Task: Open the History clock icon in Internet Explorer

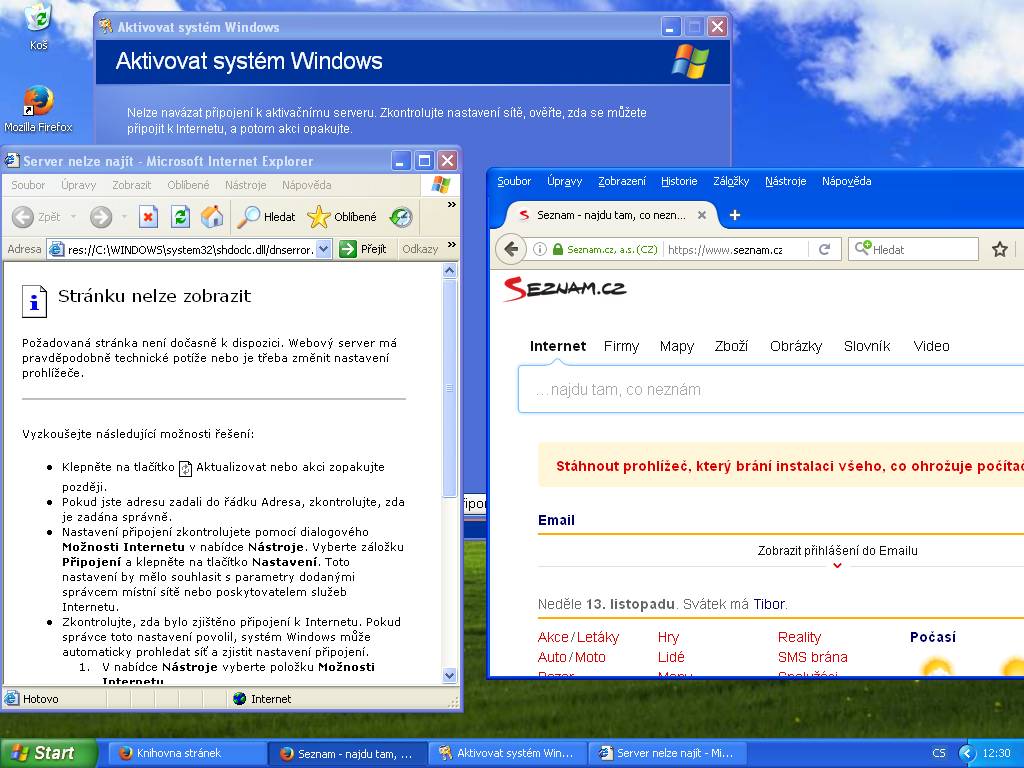Action: point(400,217)
